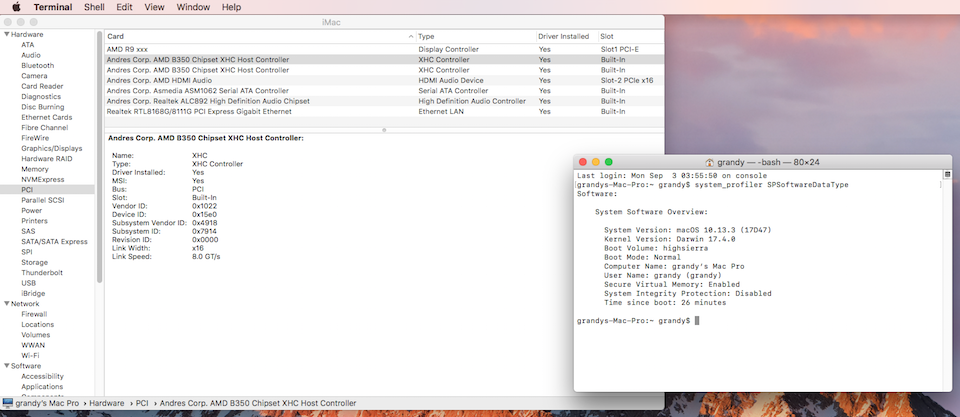Screen dimensions: 960x417
Task: Click the computer icon in the path bar
Action: pyautogui.click(x=8, y=402)
